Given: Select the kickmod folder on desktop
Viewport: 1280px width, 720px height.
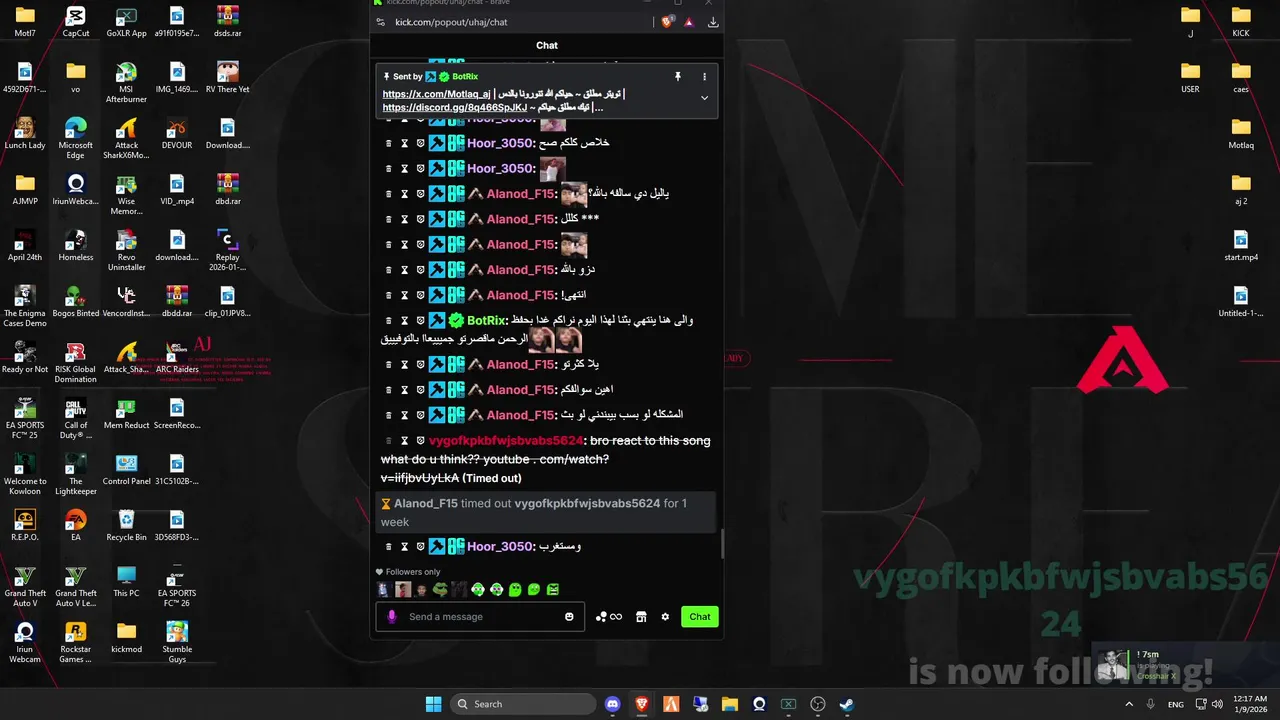Looking at the screenshot, I should (126, 638).
